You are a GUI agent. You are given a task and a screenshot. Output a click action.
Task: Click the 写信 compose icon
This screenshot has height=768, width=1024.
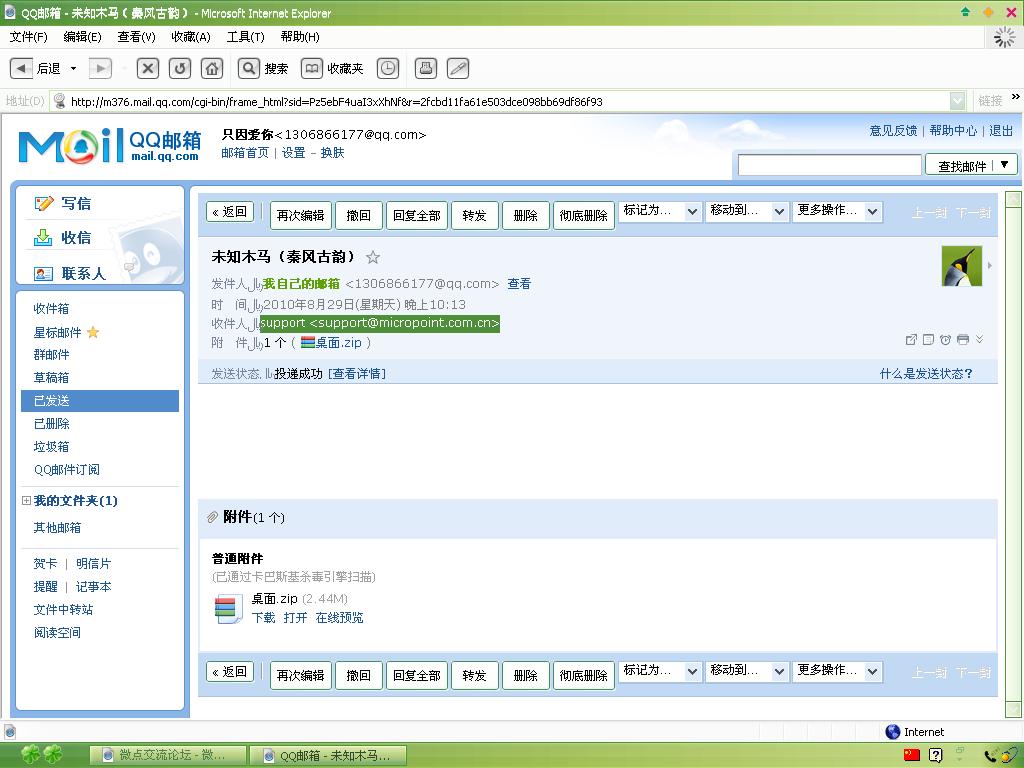[x=44, y=204]
